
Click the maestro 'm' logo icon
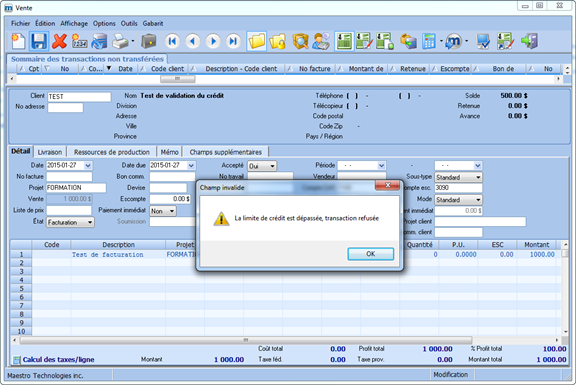tap(454, 41)
